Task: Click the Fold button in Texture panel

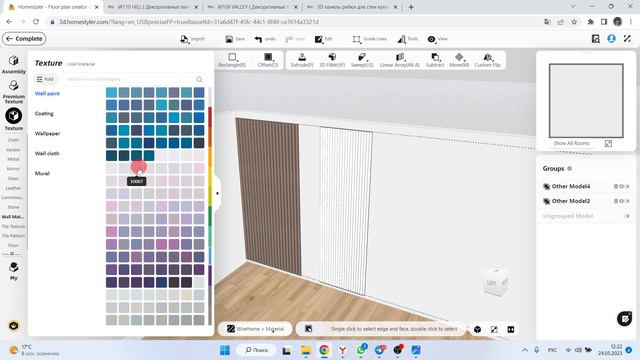Action: pyautogui.click(x=45, y=79)
